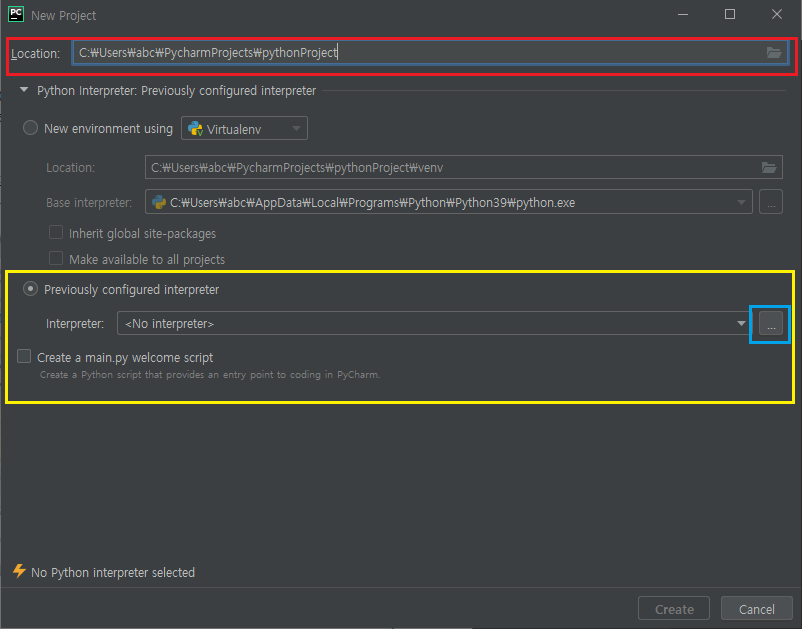
Task: Click browse button next to Interpreter dropdown
Action: click(771, 324)
